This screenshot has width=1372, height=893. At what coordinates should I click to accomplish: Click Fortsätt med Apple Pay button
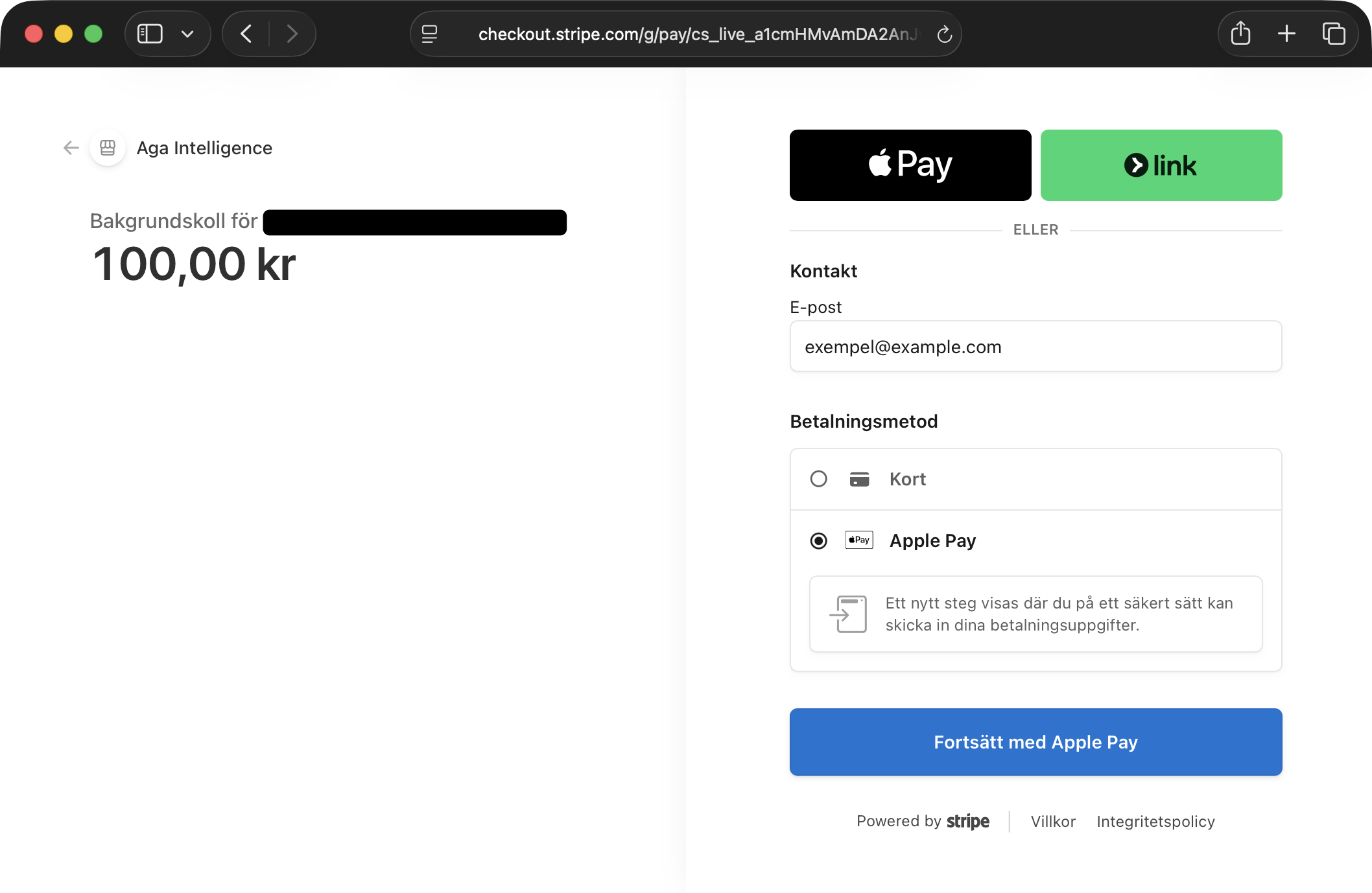[1035, 742]
